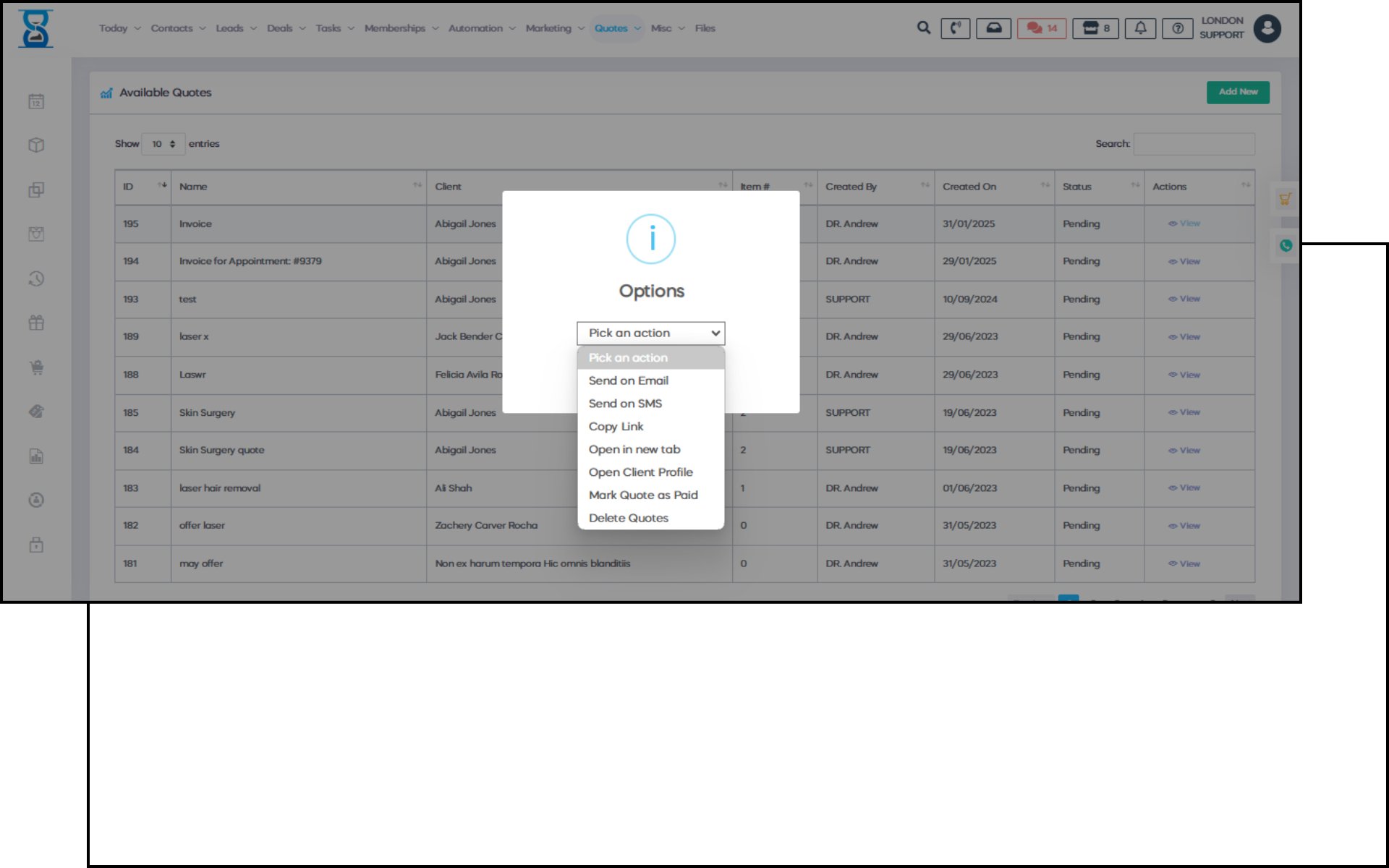Screen dimensions: 1389x868
Task: Select Copy Link from the list
Action: coord(616,427)
